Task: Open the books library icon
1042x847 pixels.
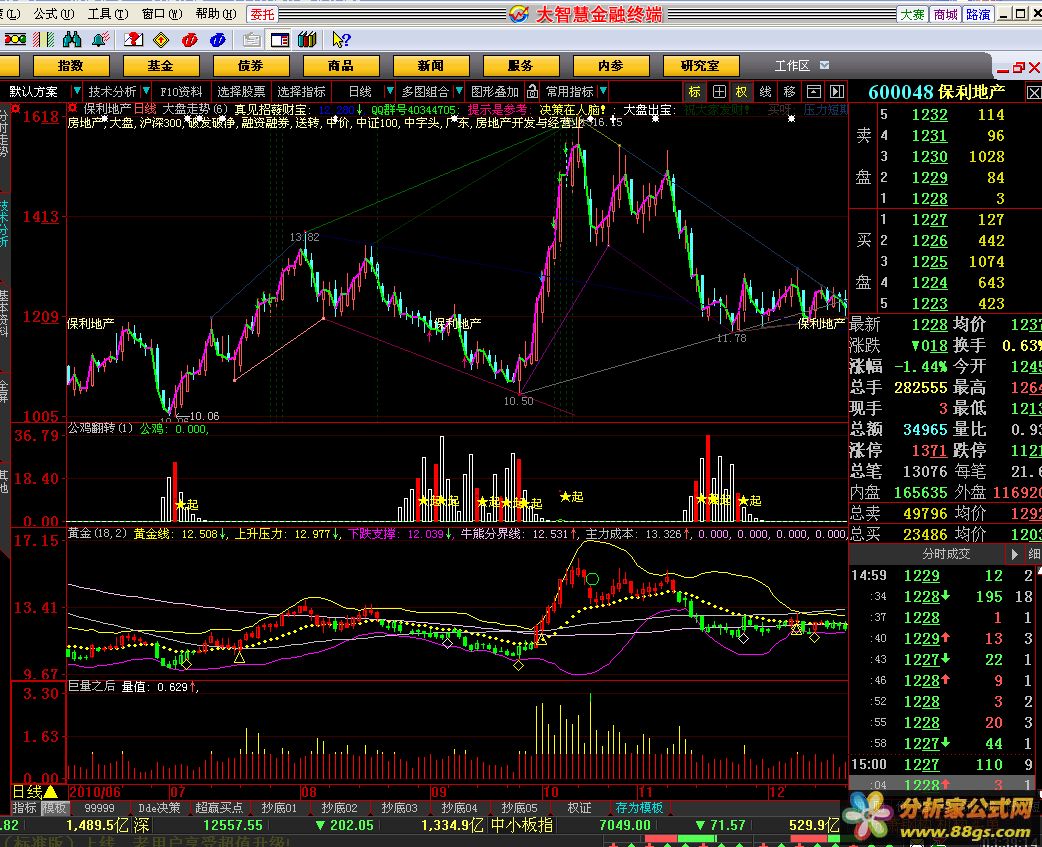Action: (x=307, y=40)
